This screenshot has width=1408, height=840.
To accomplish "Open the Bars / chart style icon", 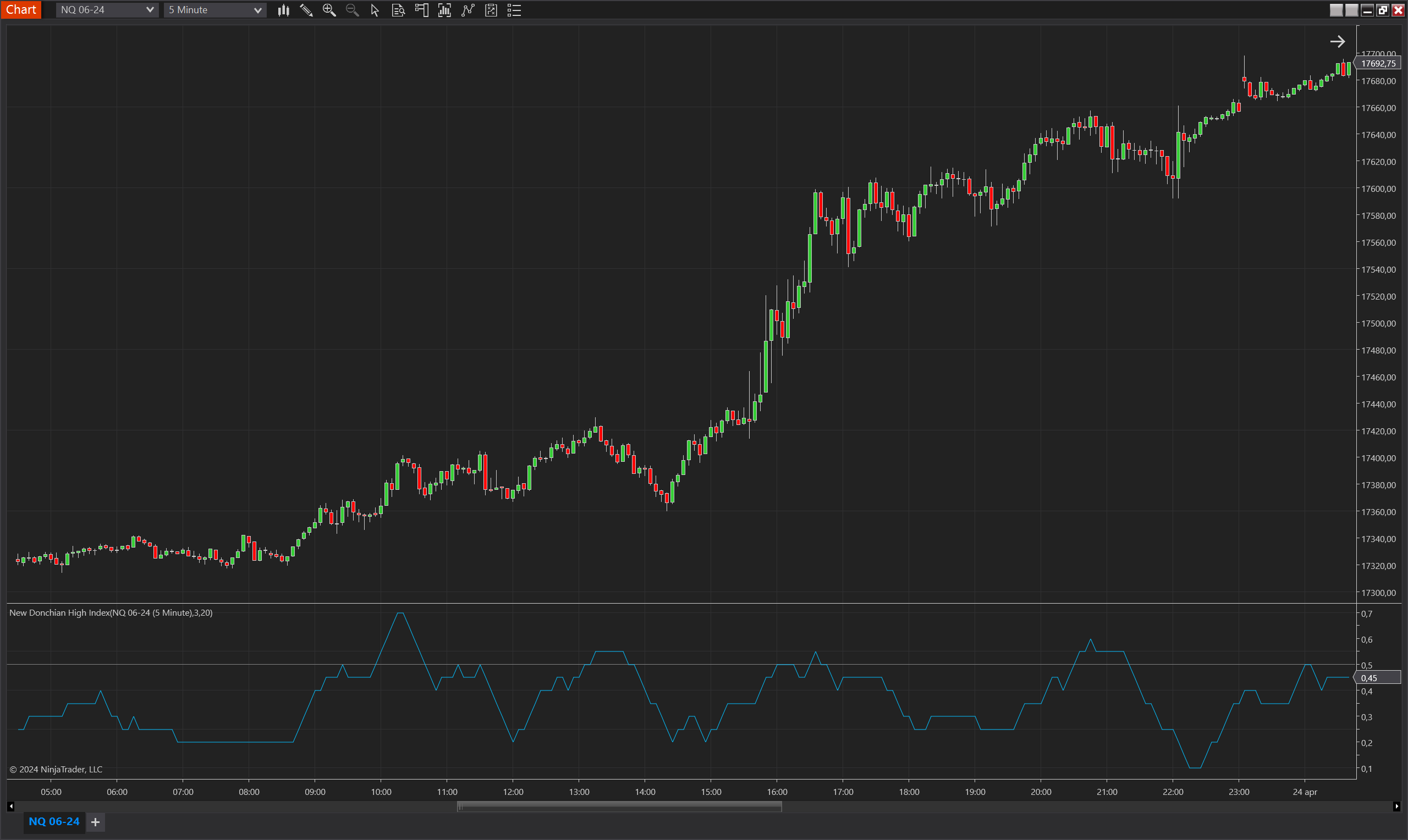I will point(284,10).
